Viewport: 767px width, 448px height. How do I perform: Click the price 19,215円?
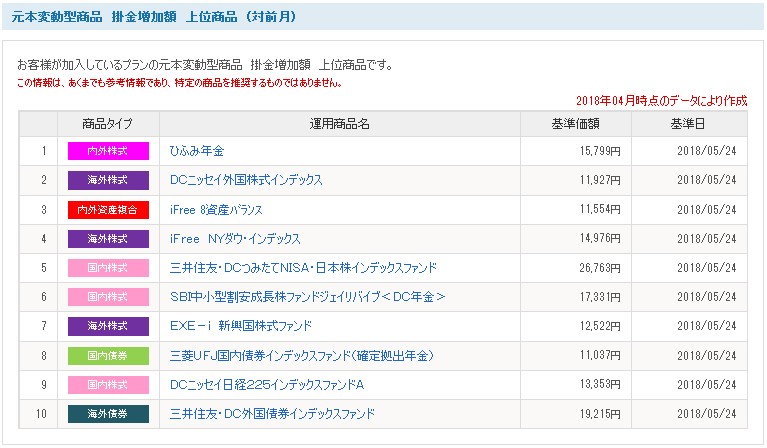(x=600, y=414)
